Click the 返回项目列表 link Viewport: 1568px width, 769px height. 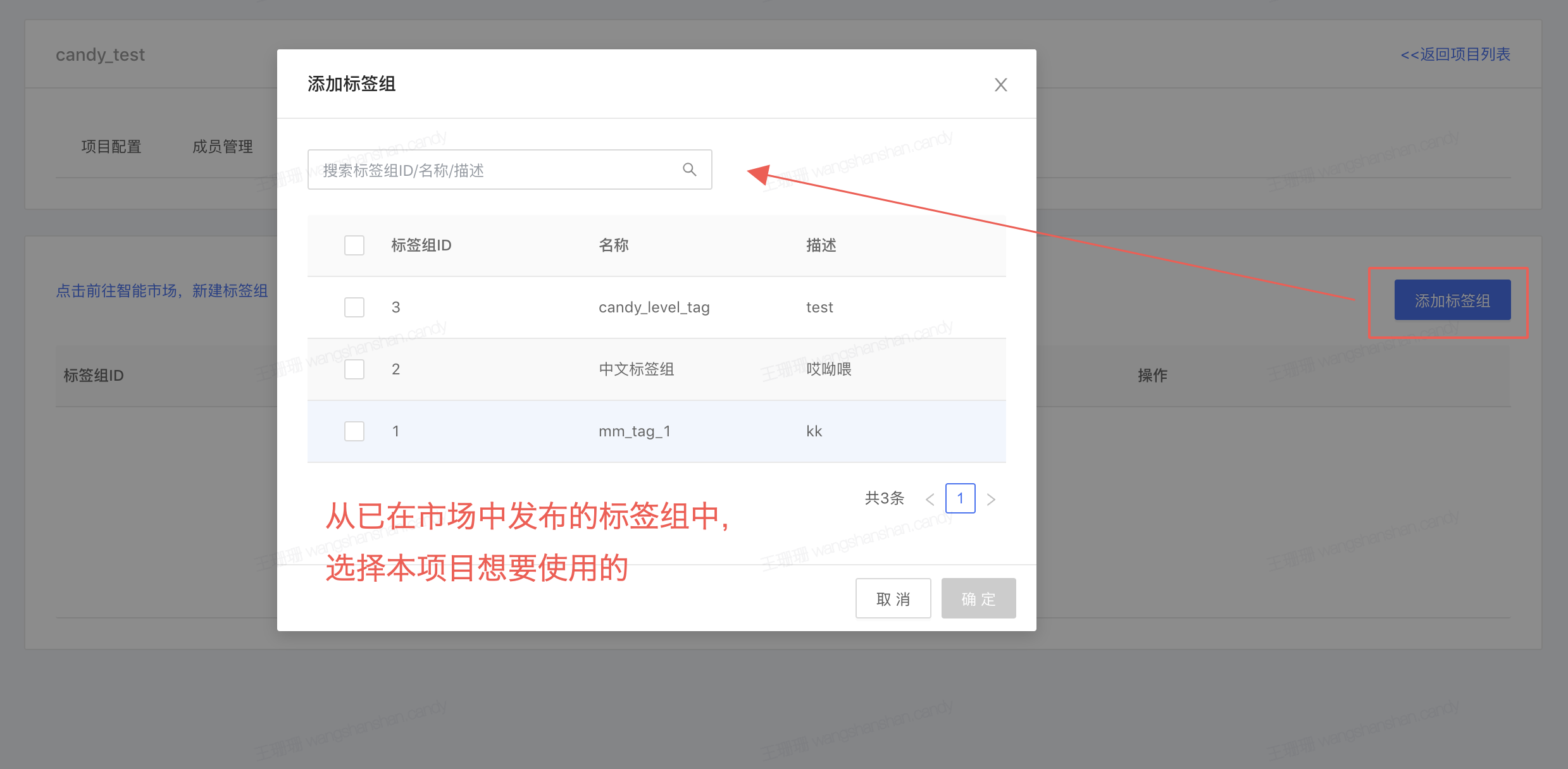pyautogui.click(x=1455, y=54)
